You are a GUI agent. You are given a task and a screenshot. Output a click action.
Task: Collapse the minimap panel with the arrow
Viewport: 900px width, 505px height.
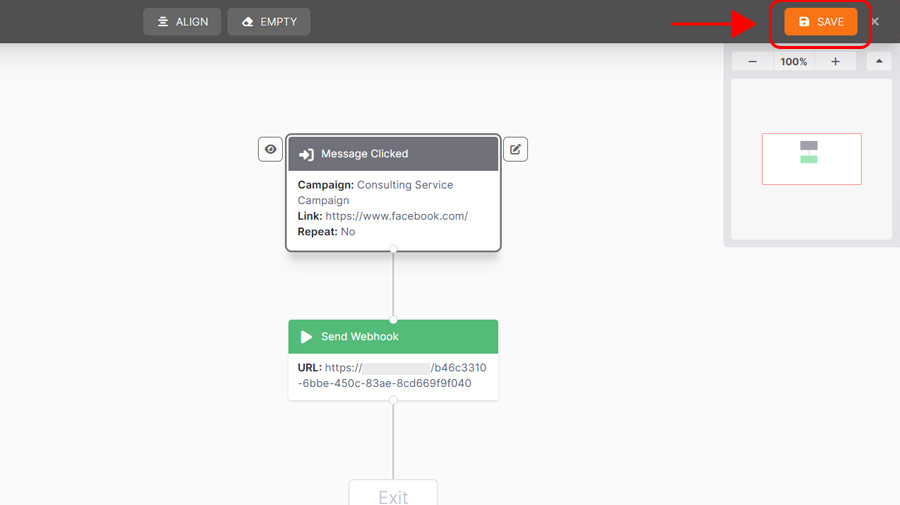point(879,62)
